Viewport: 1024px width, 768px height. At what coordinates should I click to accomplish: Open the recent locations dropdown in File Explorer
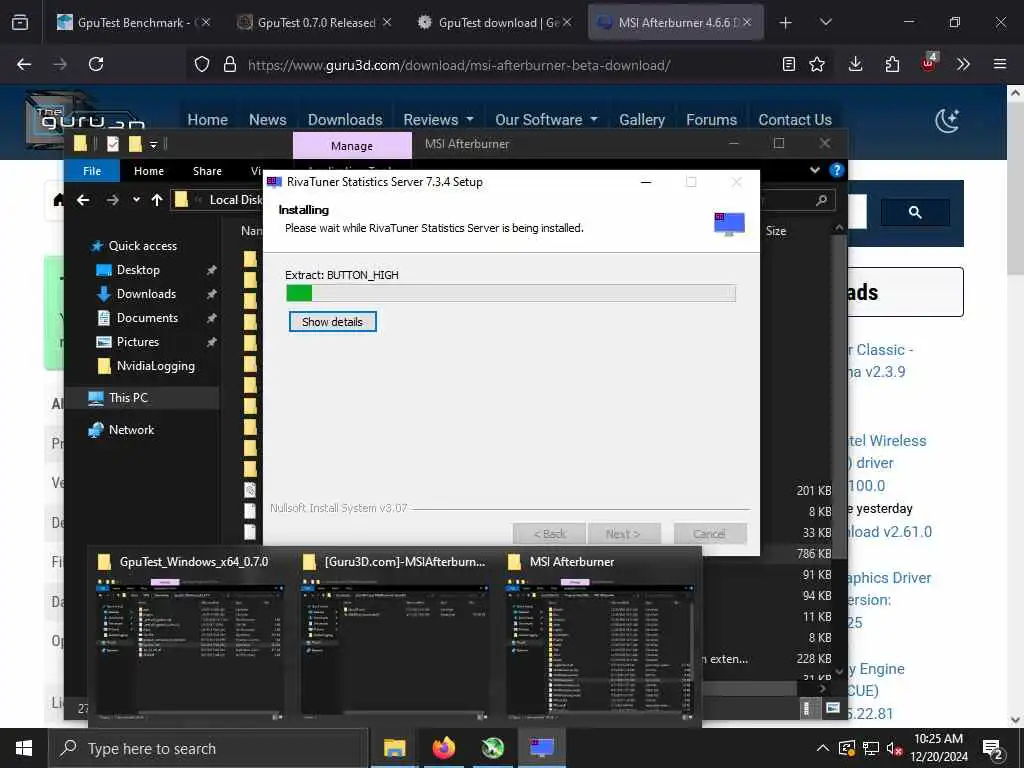tap(136, 200)
